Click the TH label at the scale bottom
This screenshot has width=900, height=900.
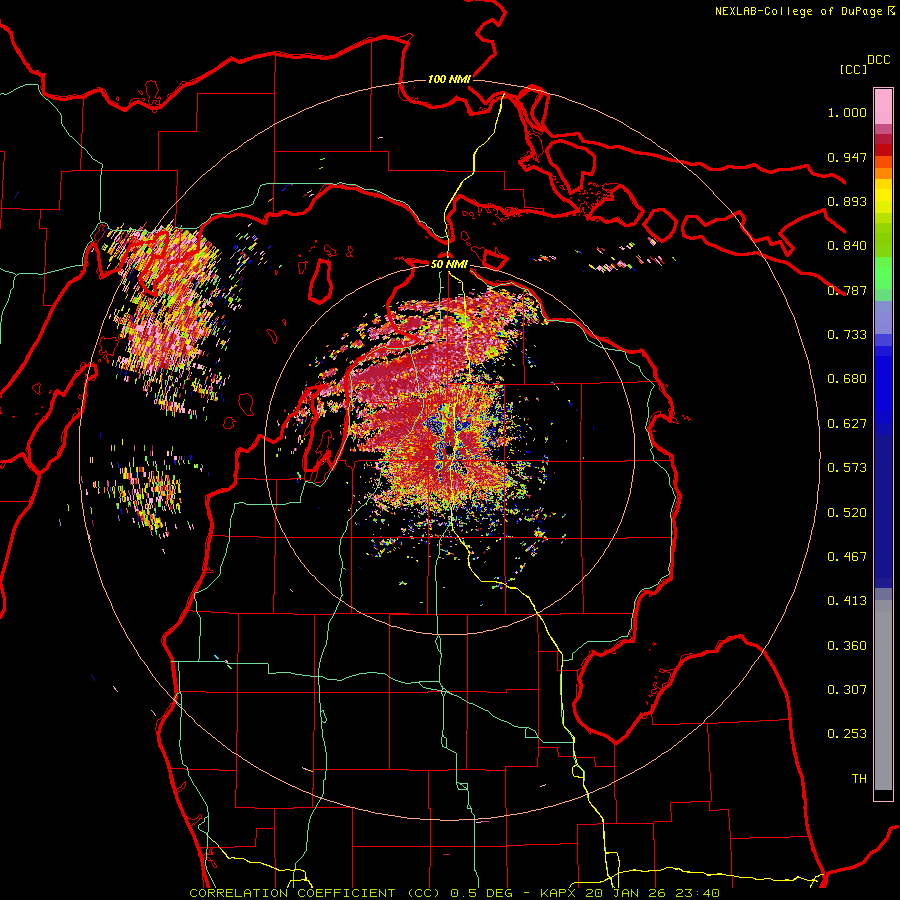click(859, 779)
